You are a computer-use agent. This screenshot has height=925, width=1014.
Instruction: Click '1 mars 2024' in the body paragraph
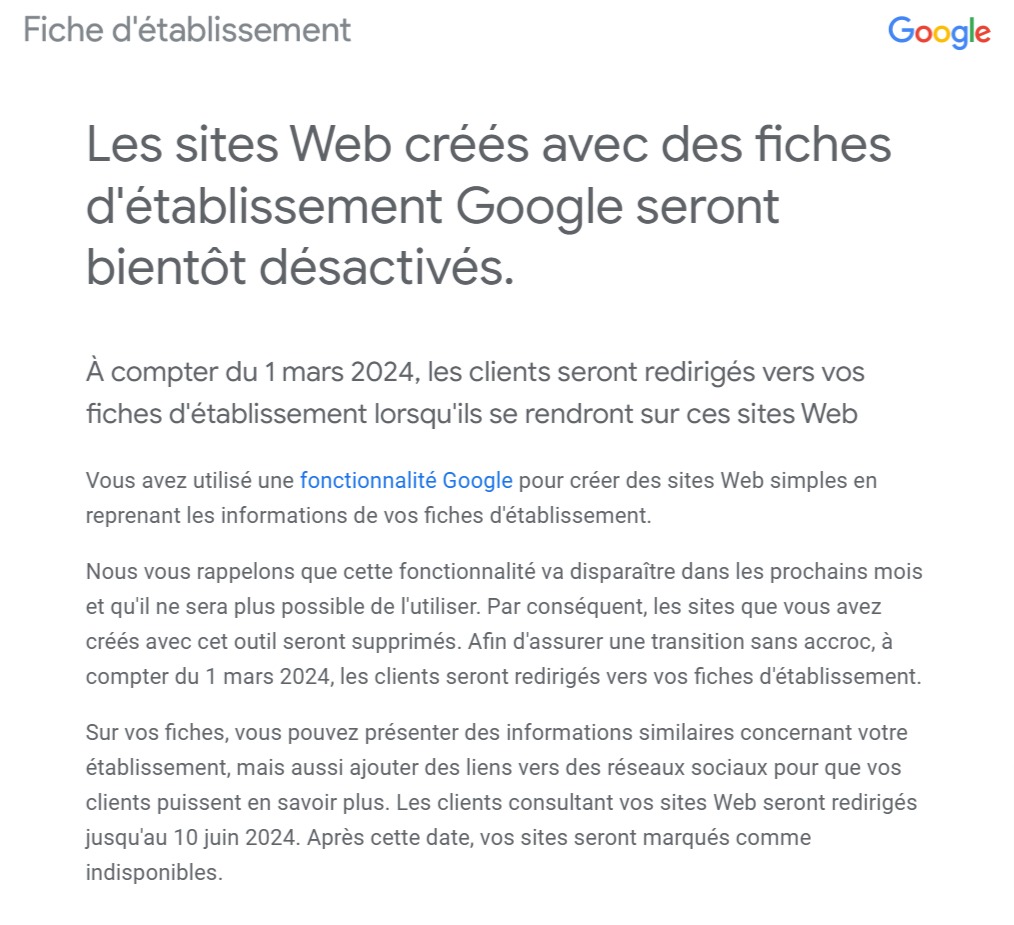[268, 677]
